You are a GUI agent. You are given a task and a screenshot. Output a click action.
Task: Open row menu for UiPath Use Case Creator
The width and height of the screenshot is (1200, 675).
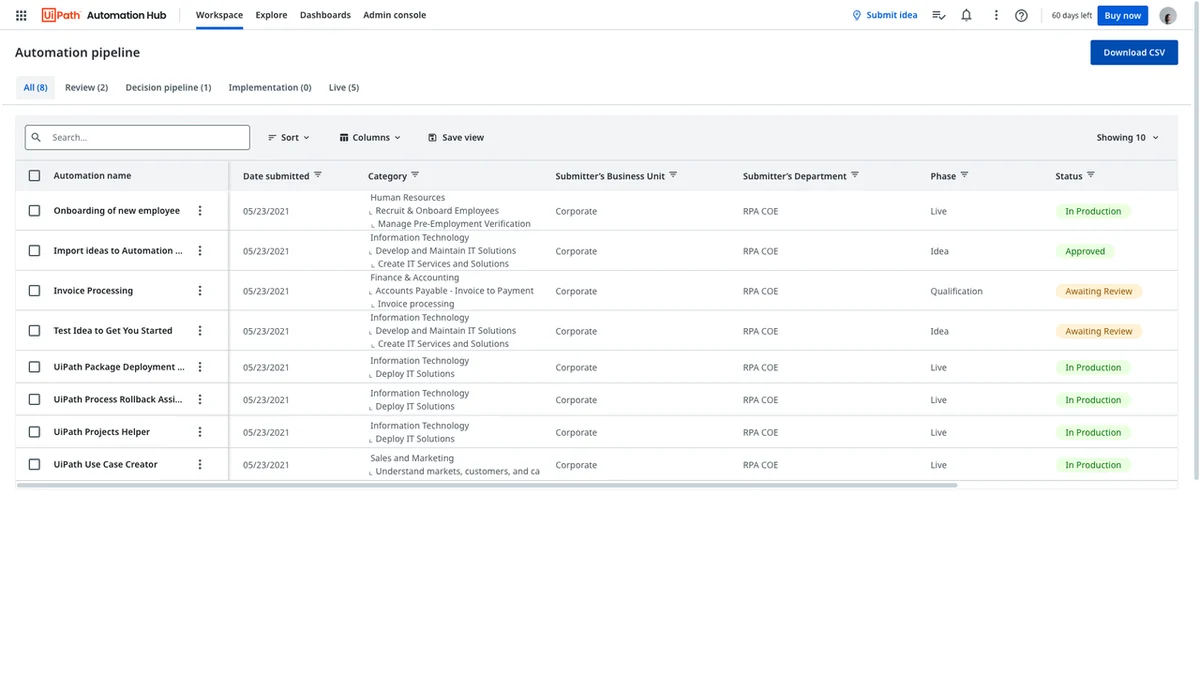coord(200,464)
